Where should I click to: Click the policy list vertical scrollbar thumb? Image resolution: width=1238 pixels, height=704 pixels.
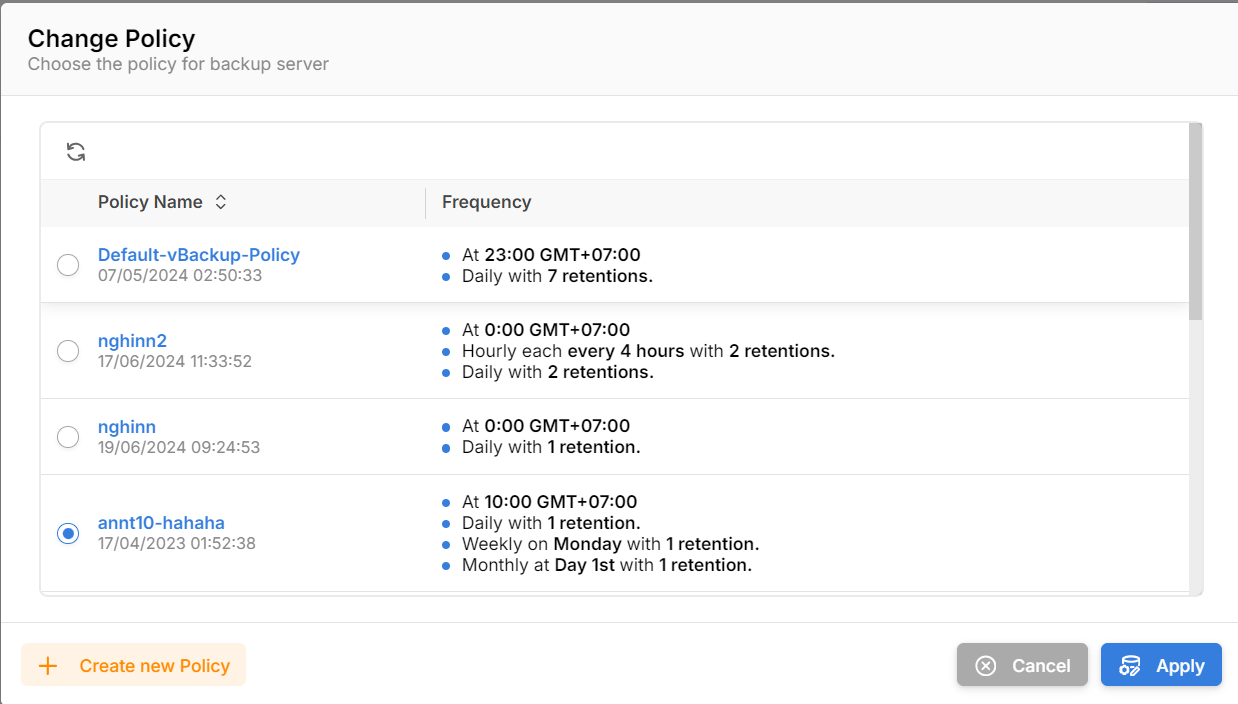coord(1195,220)
